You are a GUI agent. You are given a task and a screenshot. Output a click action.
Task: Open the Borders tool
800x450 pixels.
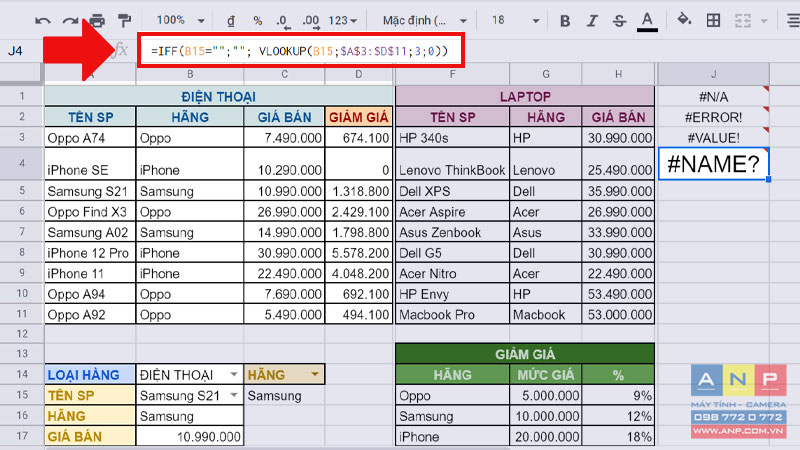point(713,21)
